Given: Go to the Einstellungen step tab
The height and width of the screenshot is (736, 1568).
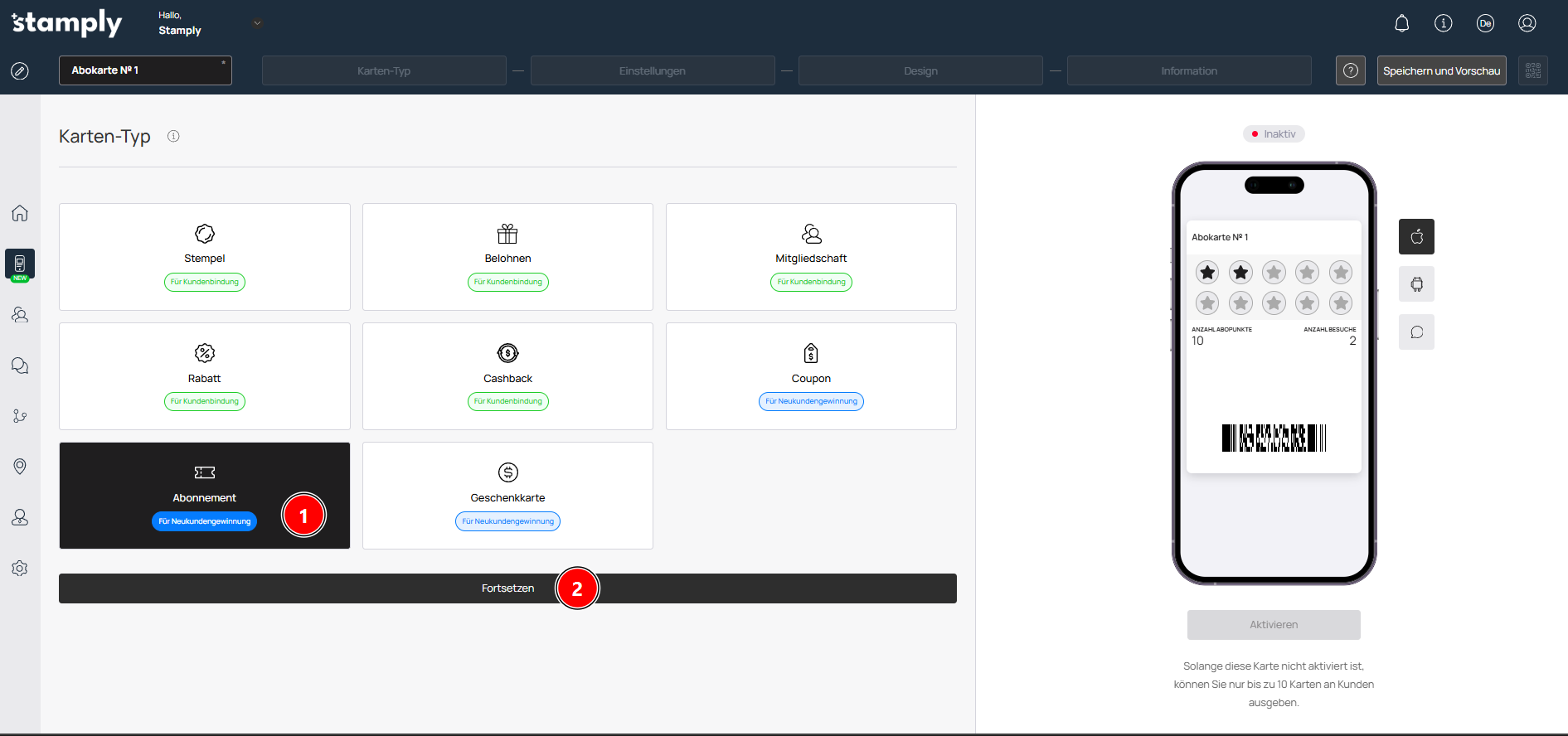Looking at the screenshot, I should tap(652, 70).
